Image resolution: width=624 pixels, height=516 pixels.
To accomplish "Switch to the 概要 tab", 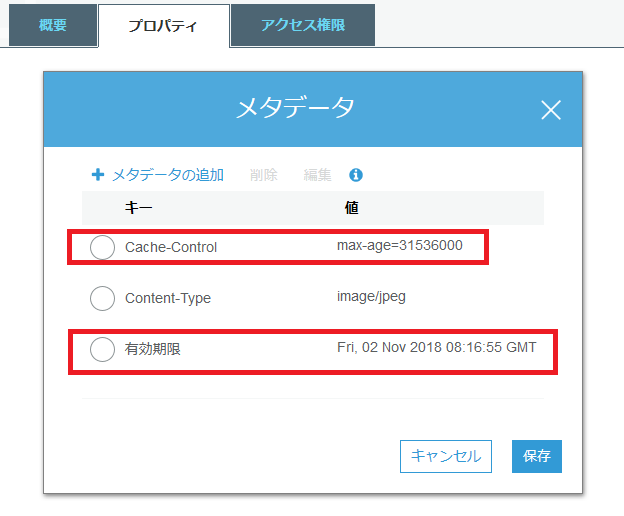I will tap(53, 25).
